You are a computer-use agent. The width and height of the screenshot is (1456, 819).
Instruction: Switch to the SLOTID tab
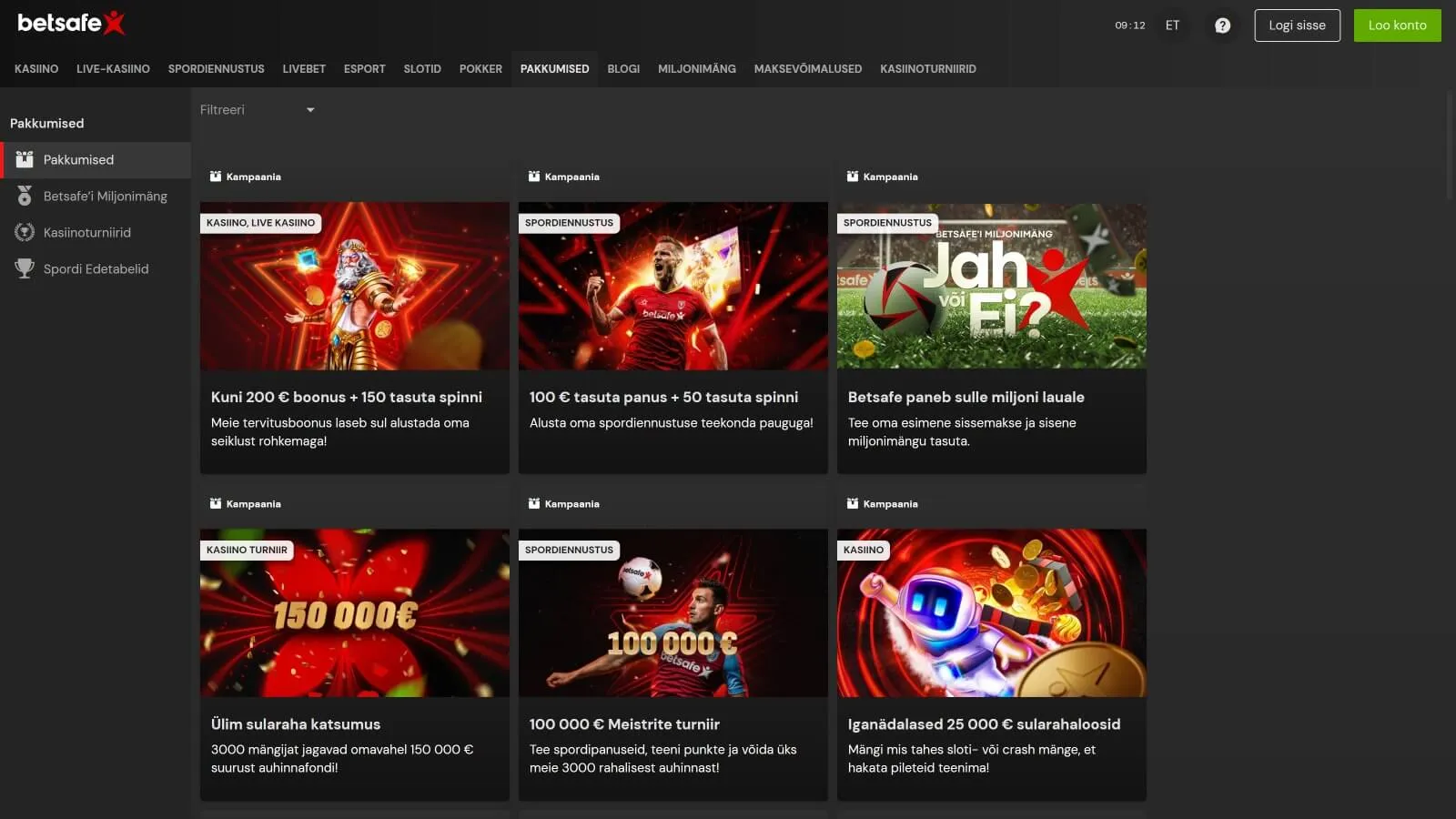422,69
